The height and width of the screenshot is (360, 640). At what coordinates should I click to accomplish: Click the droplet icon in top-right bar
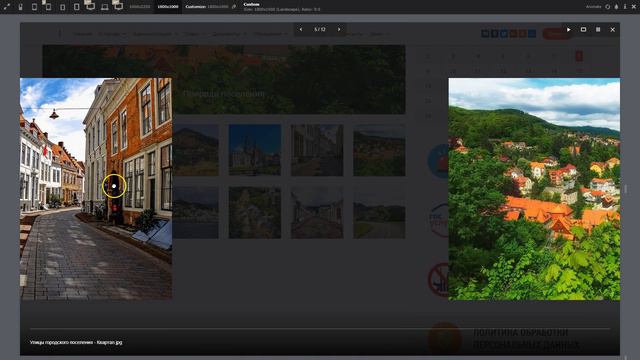point(616,7)
